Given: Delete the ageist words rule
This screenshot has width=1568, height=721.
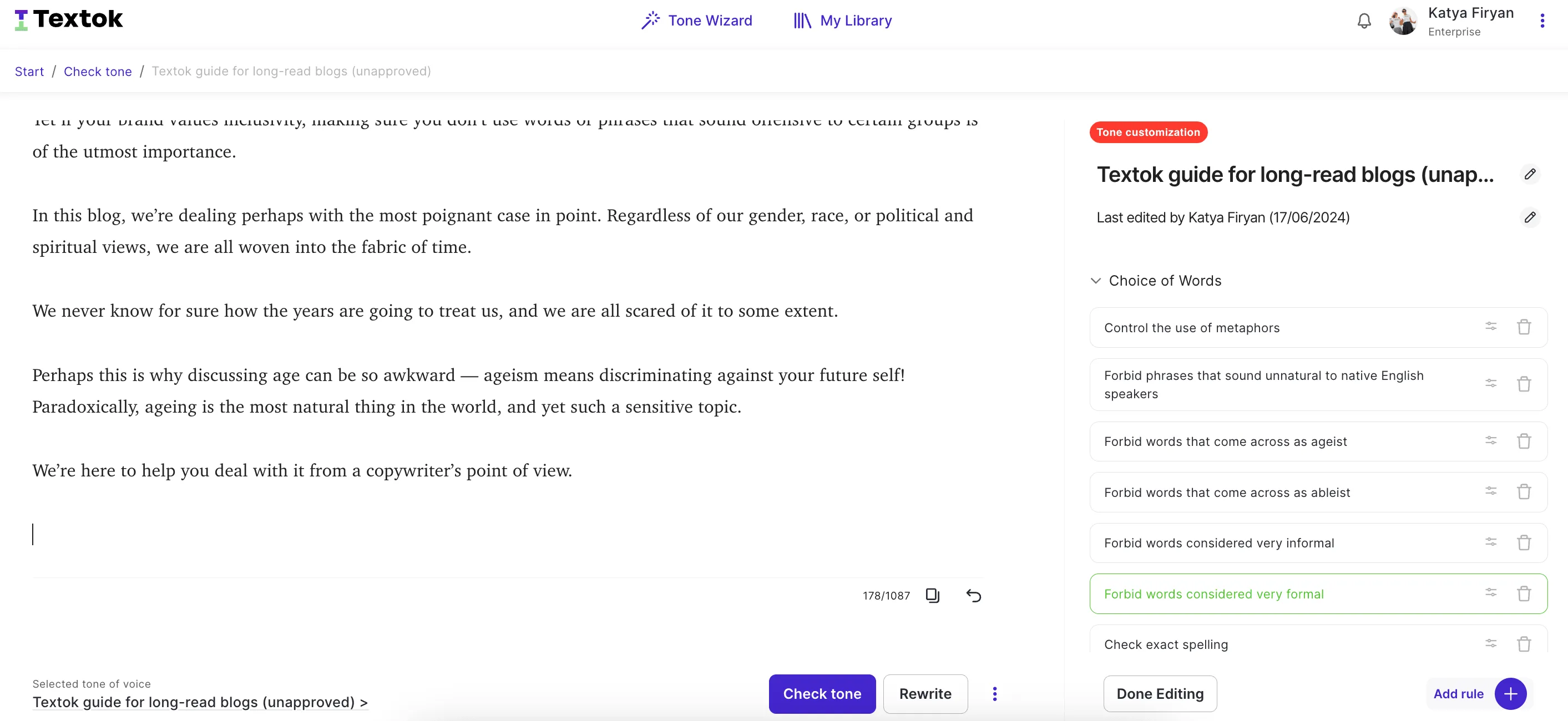Looking at the screenshot, I should click(x=1524, y=440).
